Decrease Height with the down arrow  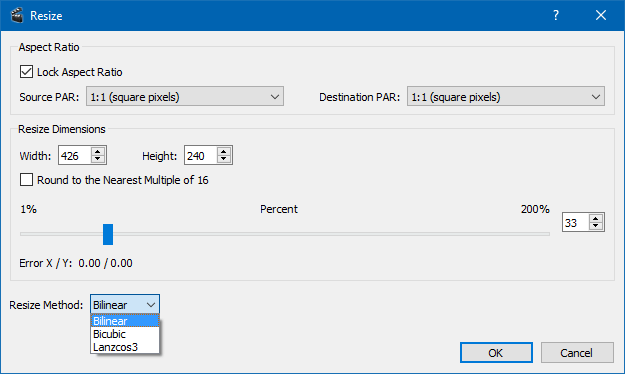coord(224,159)
